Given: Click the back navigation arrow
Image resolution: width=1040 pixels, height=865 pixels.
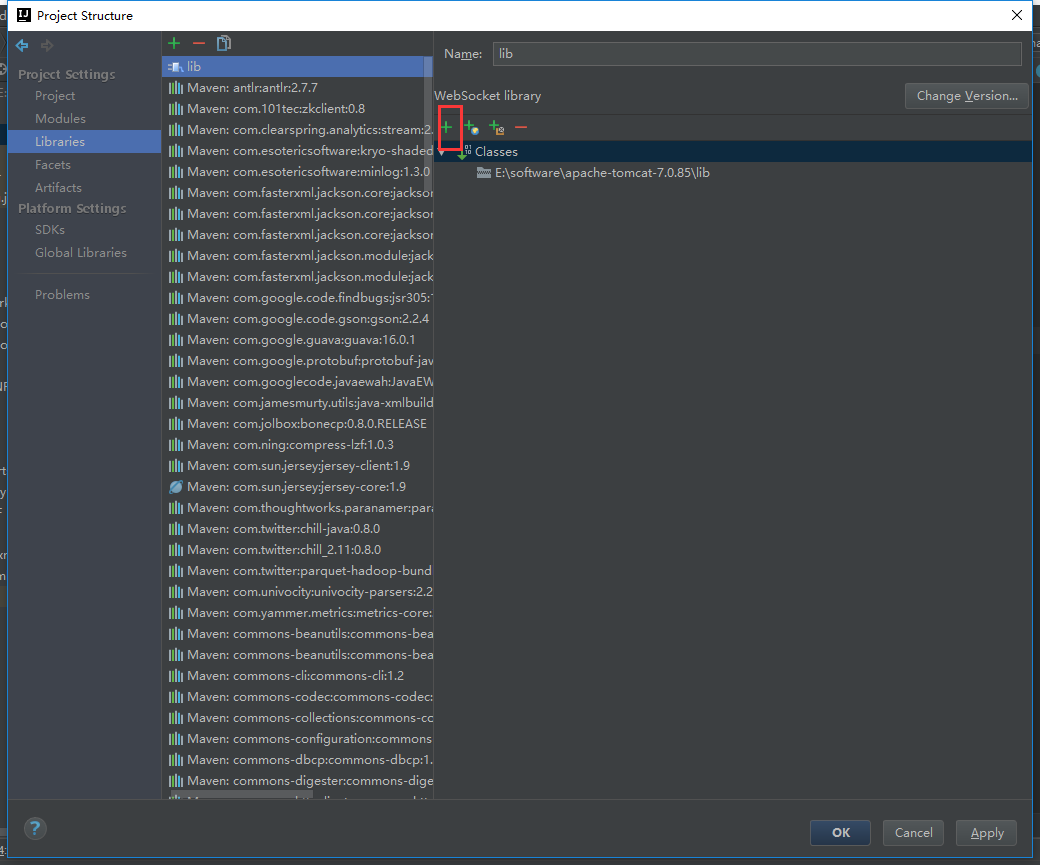Looking at the screenshot, I should [x=22, y=45].
